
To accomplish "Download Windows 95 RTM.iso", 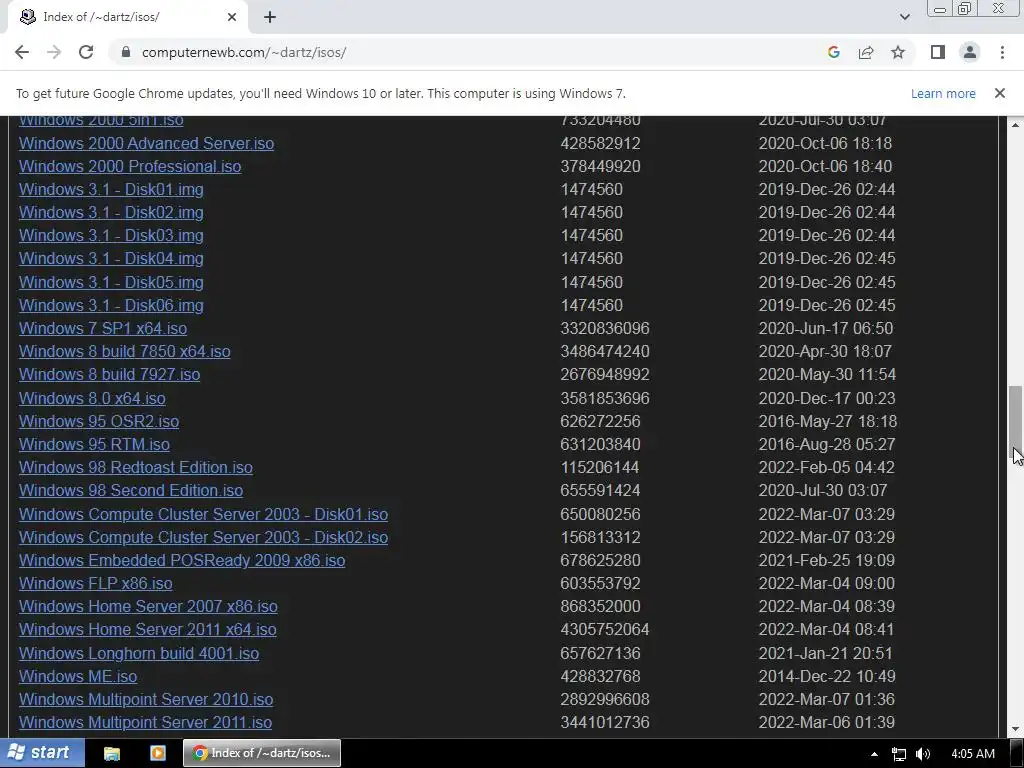I will [x=94, y=444].
